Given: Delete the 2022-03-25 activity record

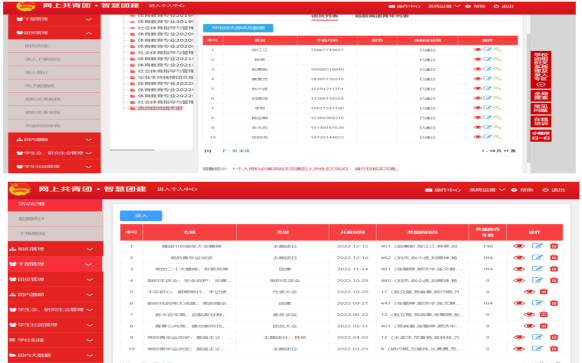Looking at the screenshot, I should coord(554,349).
